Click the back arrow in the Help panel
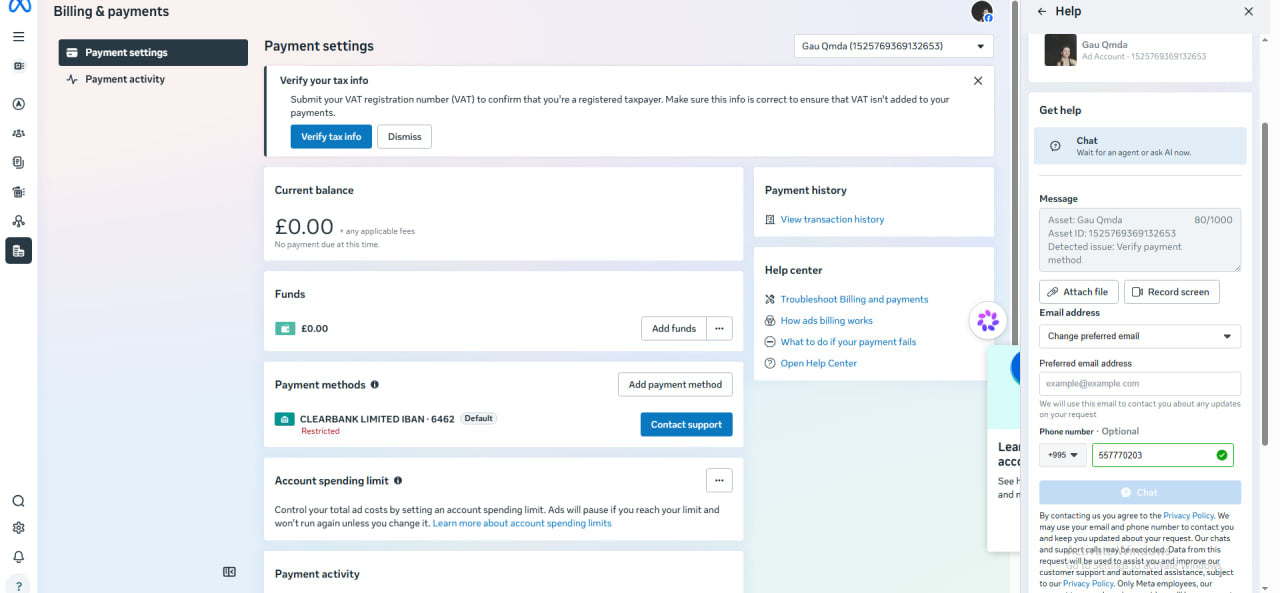Screen dimensions: 1280x593 click(x=1041, y=11)
